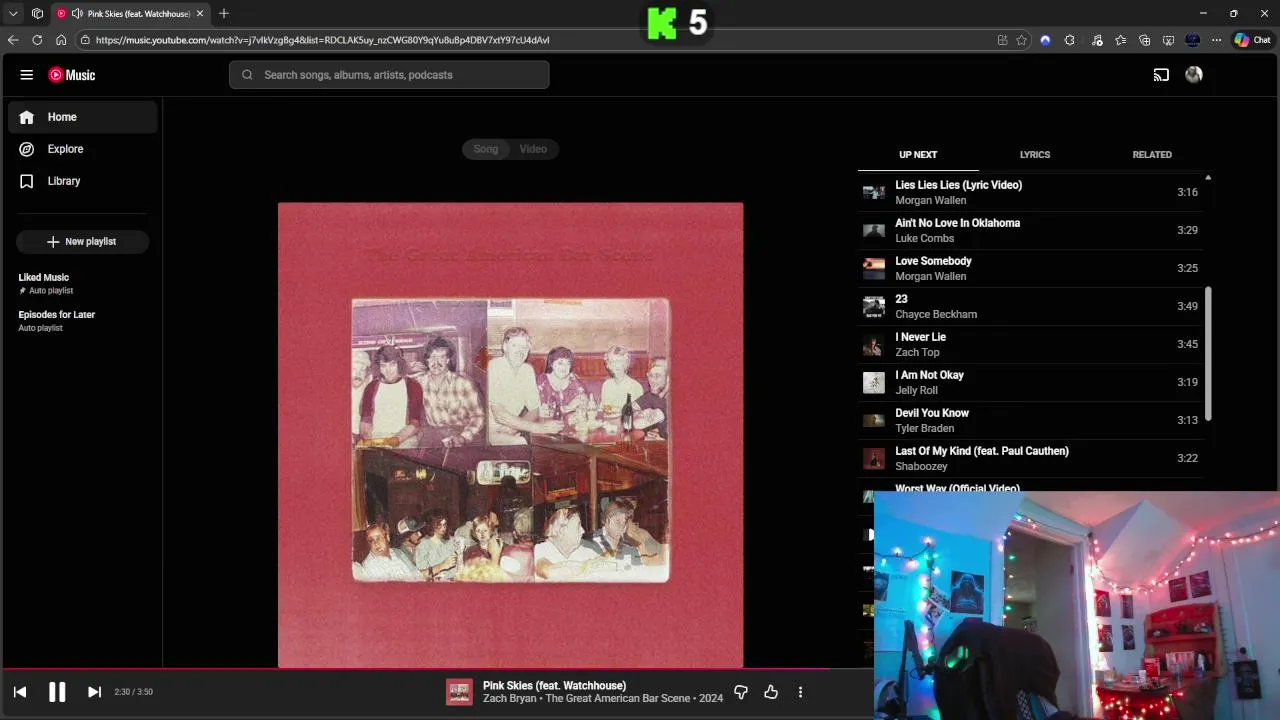Open the tab search dropdown arrow
The width and height of the screenshot is (1280, 720).
[x=13, y=14]
